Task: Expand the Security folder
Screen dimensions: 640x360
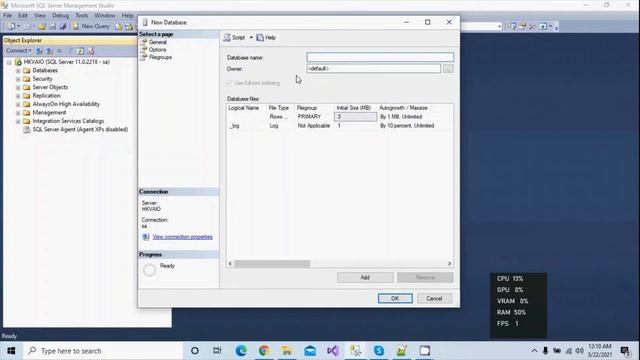Action: point(18,79)
